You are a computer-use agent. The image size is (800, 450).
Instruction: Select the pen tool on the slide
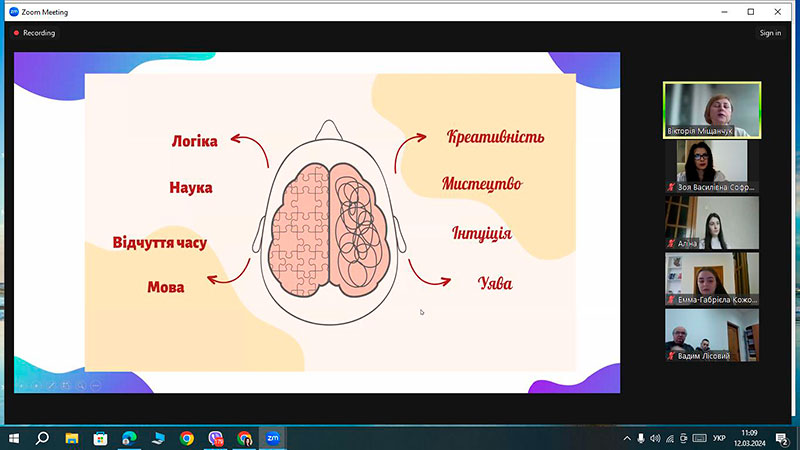pos(51,386)
